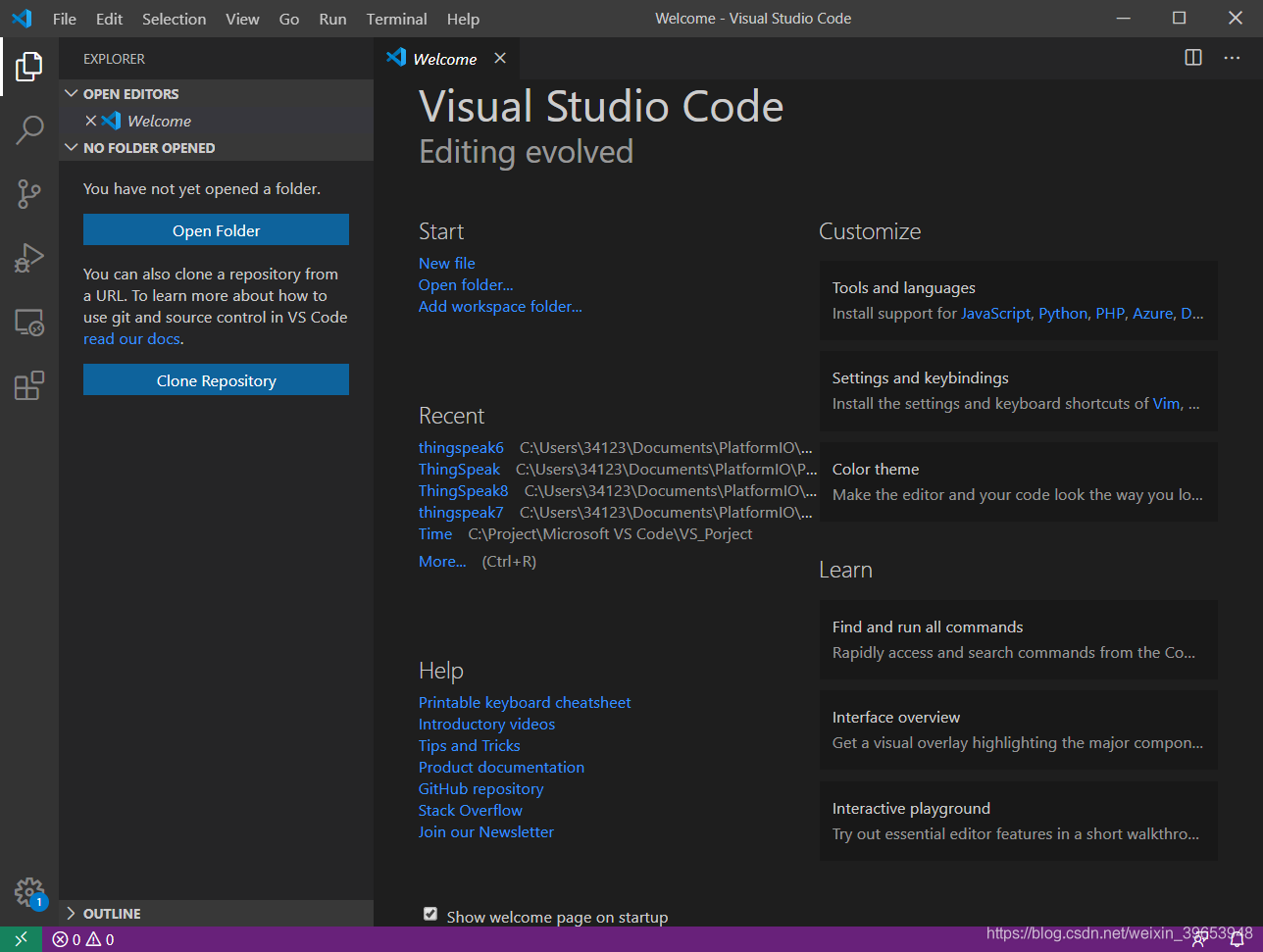Collapse the No Folder Opened section

(71, 147)
